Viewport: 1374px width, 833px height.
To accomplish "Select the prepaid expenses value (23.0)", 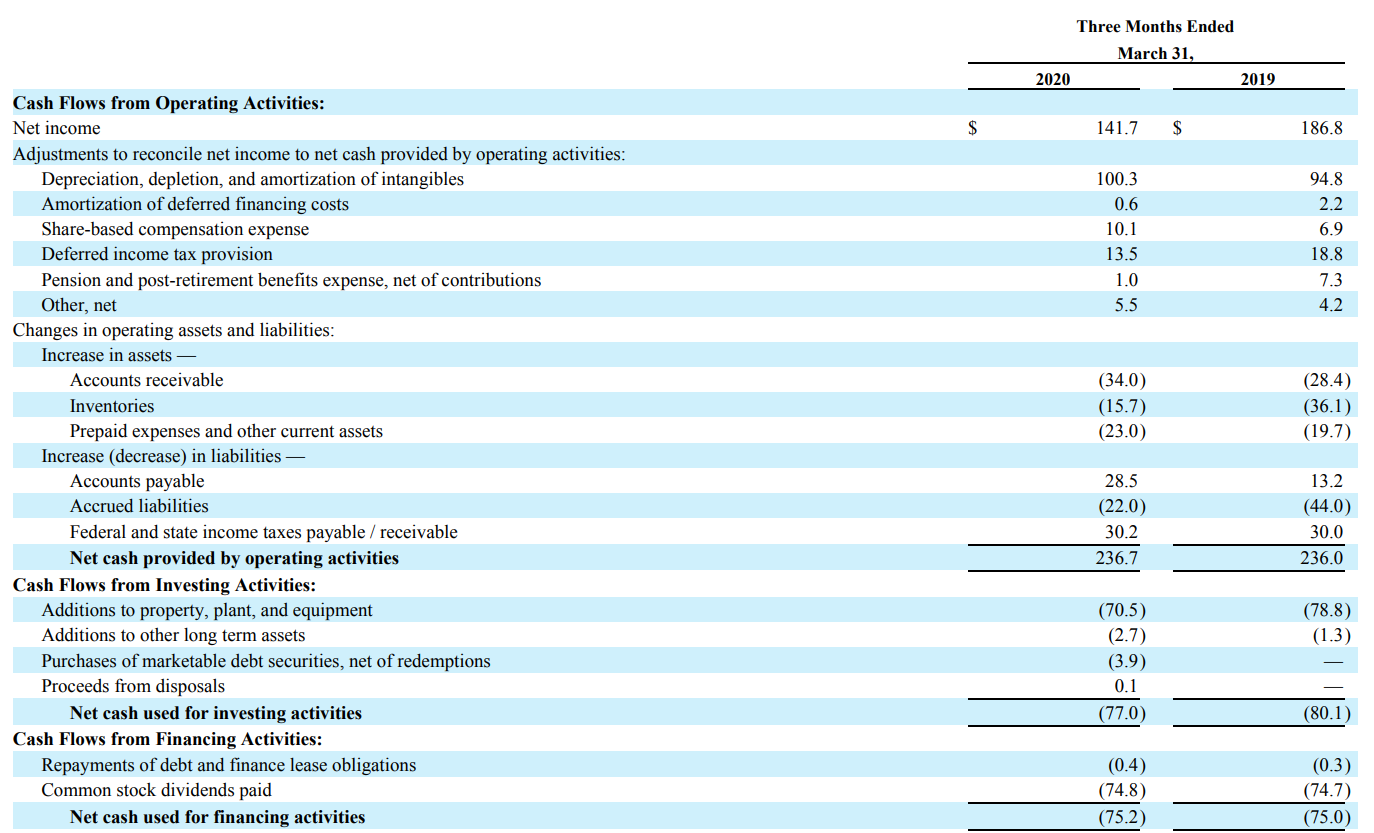I will 1122,431.
